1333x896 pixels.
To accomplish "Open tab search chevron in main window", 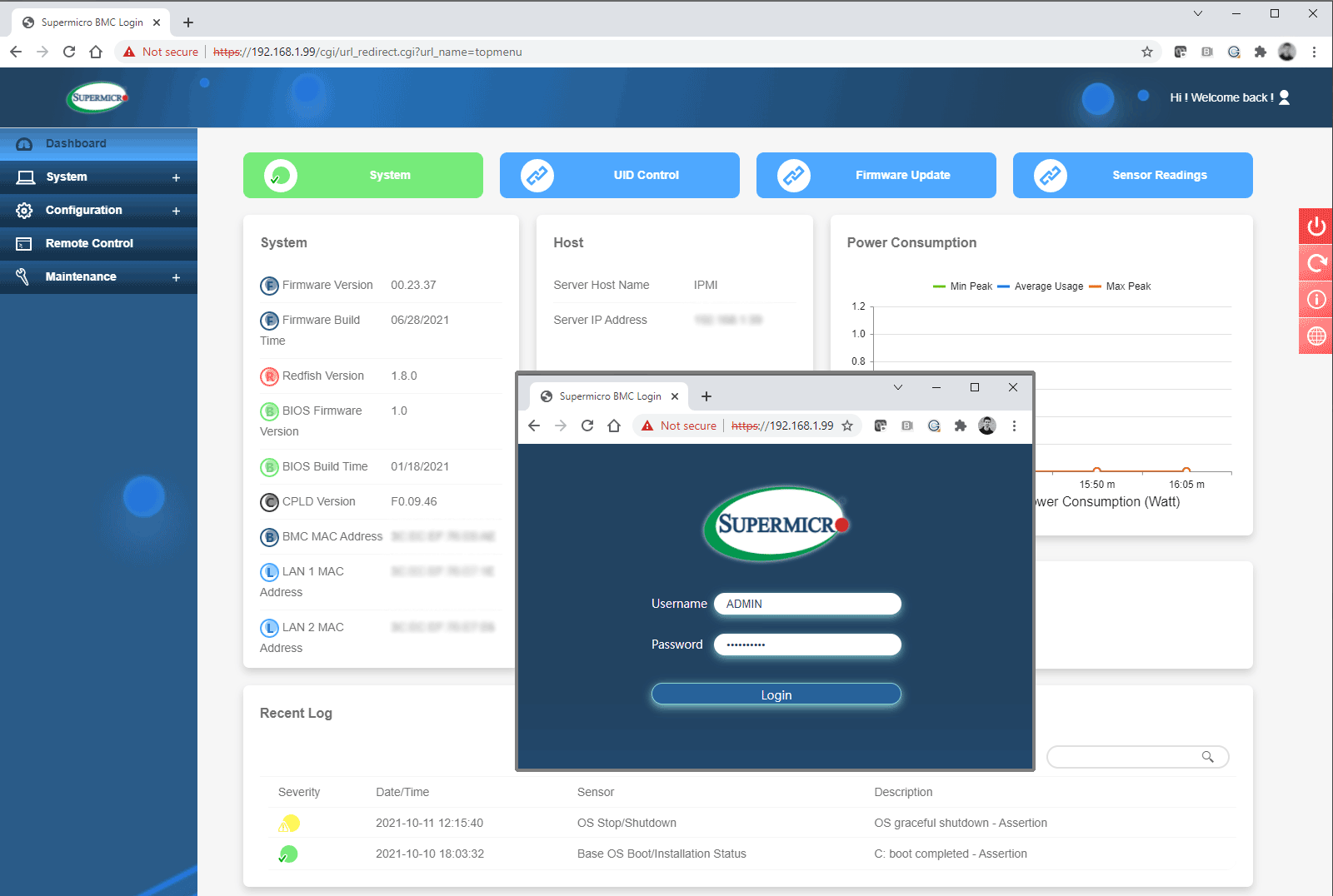I will [1198, 13].
